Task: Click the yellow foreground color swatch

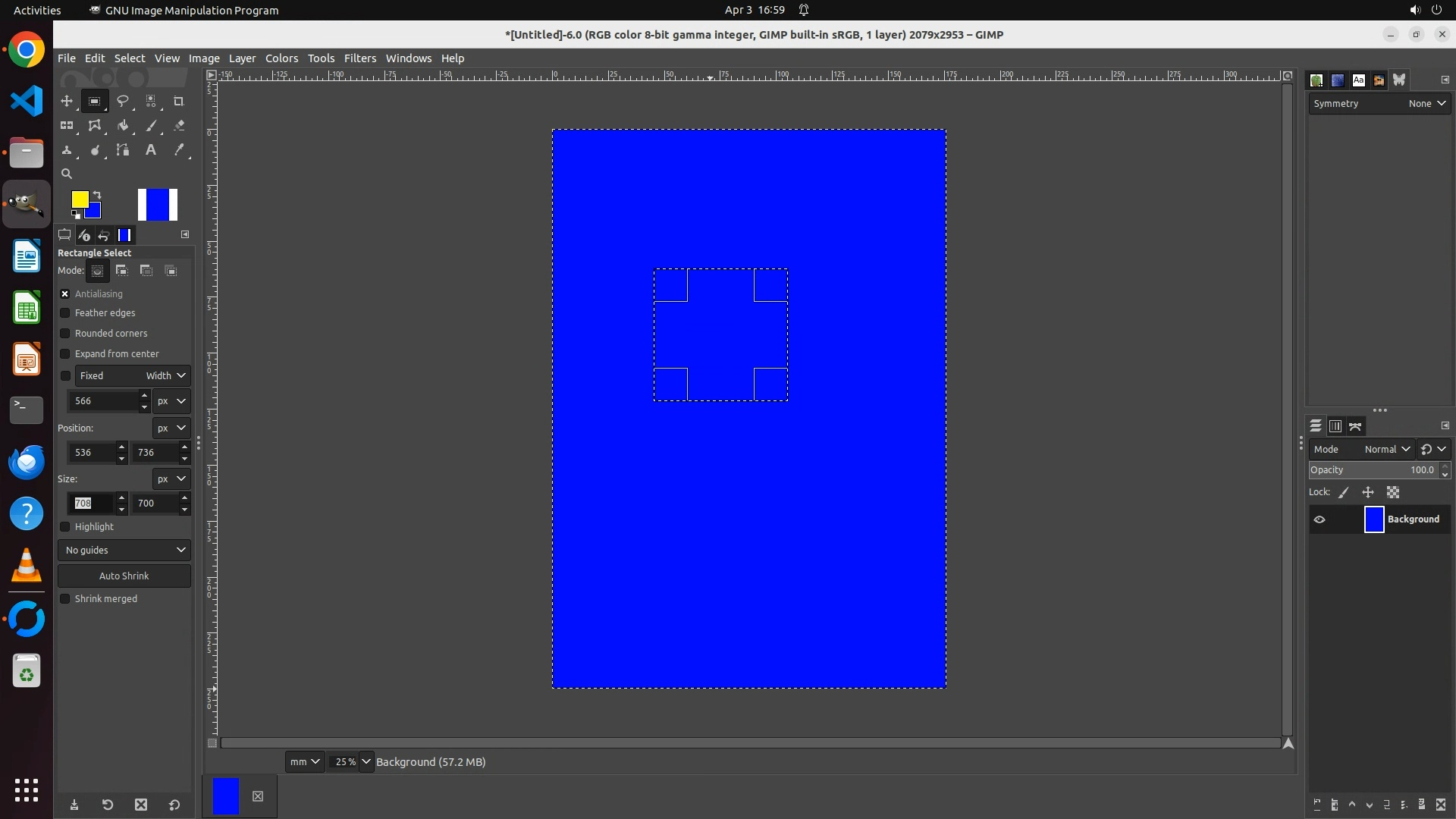Action: [x=79, y=199]
